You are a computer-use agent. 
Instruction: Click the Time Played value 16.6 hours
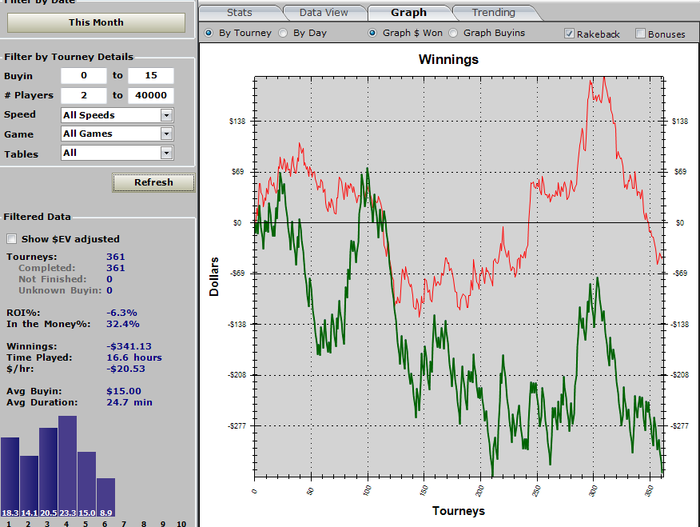[x=134, y=357]
